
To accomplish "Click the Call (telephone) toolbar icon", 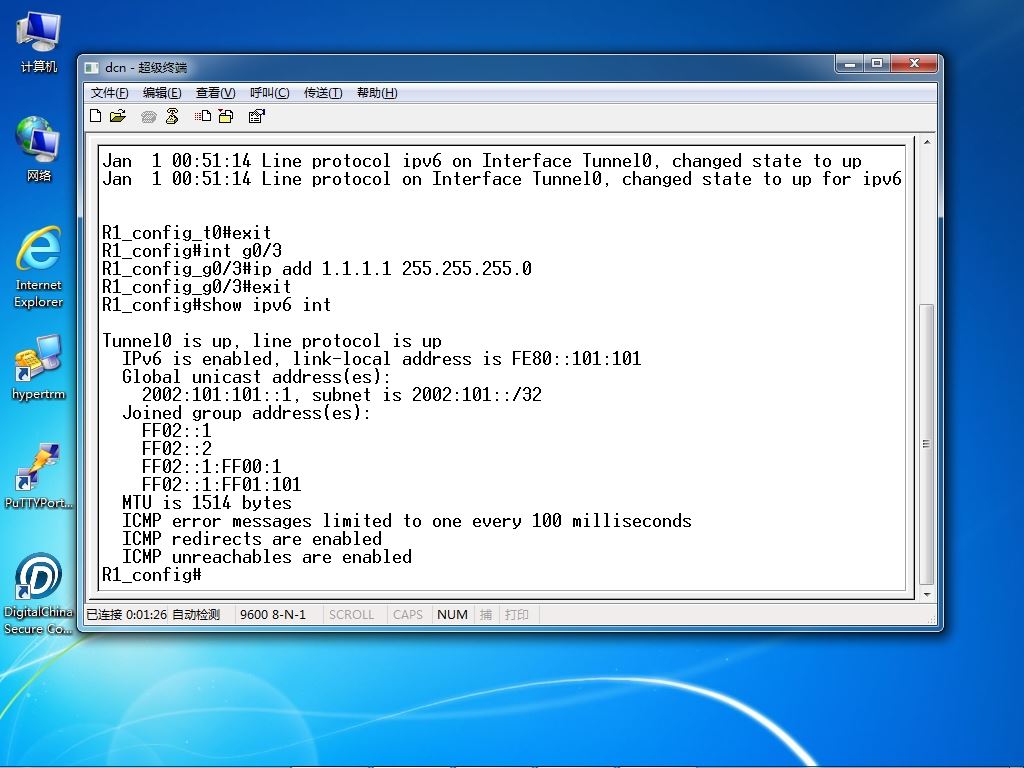I will pos(149,117).
